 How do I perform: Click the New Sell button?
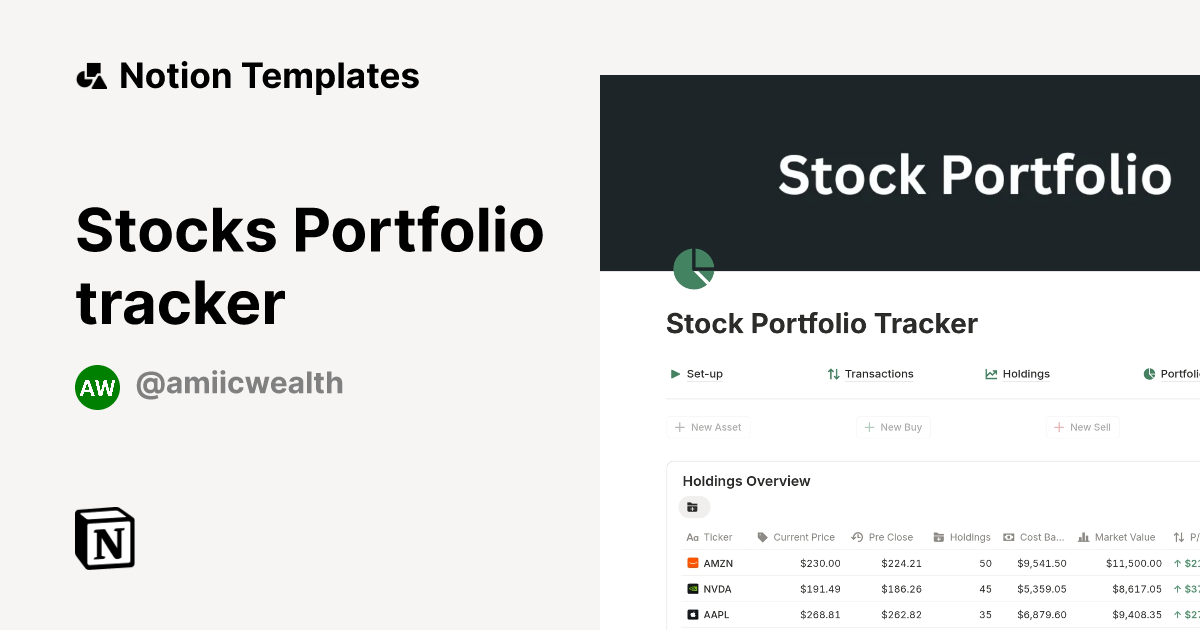1082,427
